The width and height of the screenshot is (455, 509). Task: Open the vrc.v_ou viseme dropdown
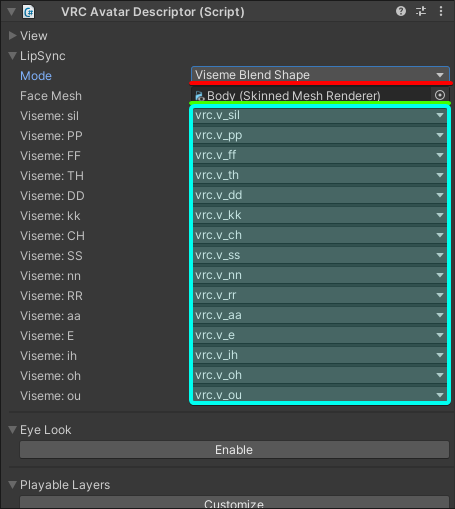pyautogui.click(x=320, y=395)
